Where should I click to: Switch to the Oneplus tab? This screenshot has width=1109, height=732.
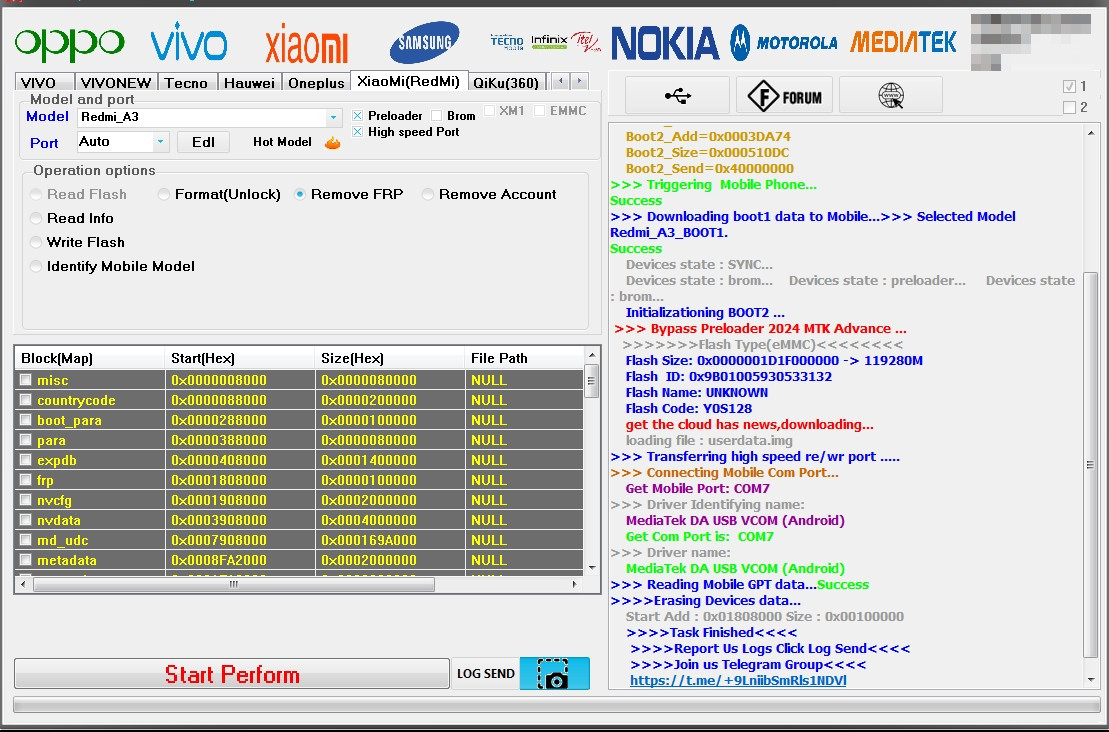pyautogui.click(x=316, y=83)
